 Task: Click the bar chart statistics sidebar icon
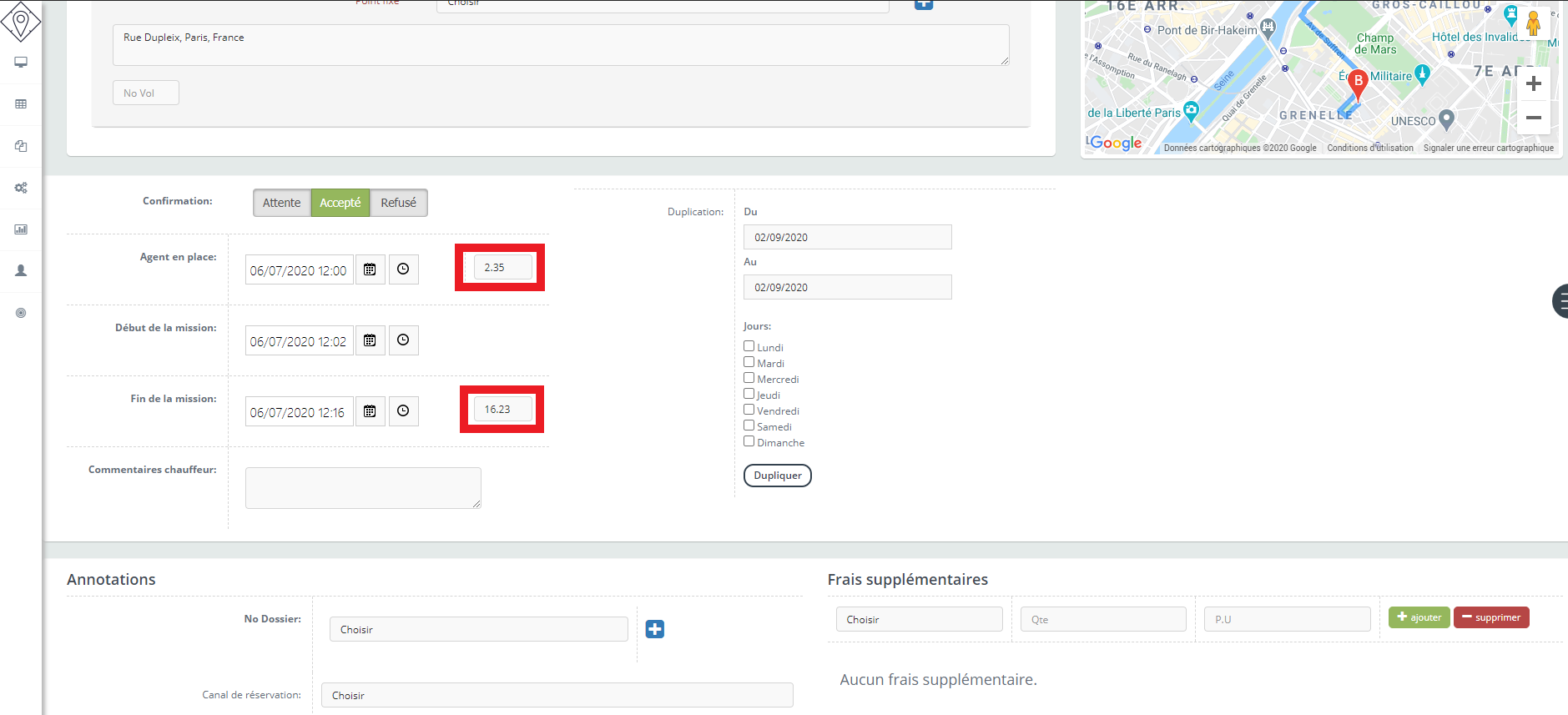point(21,229)
